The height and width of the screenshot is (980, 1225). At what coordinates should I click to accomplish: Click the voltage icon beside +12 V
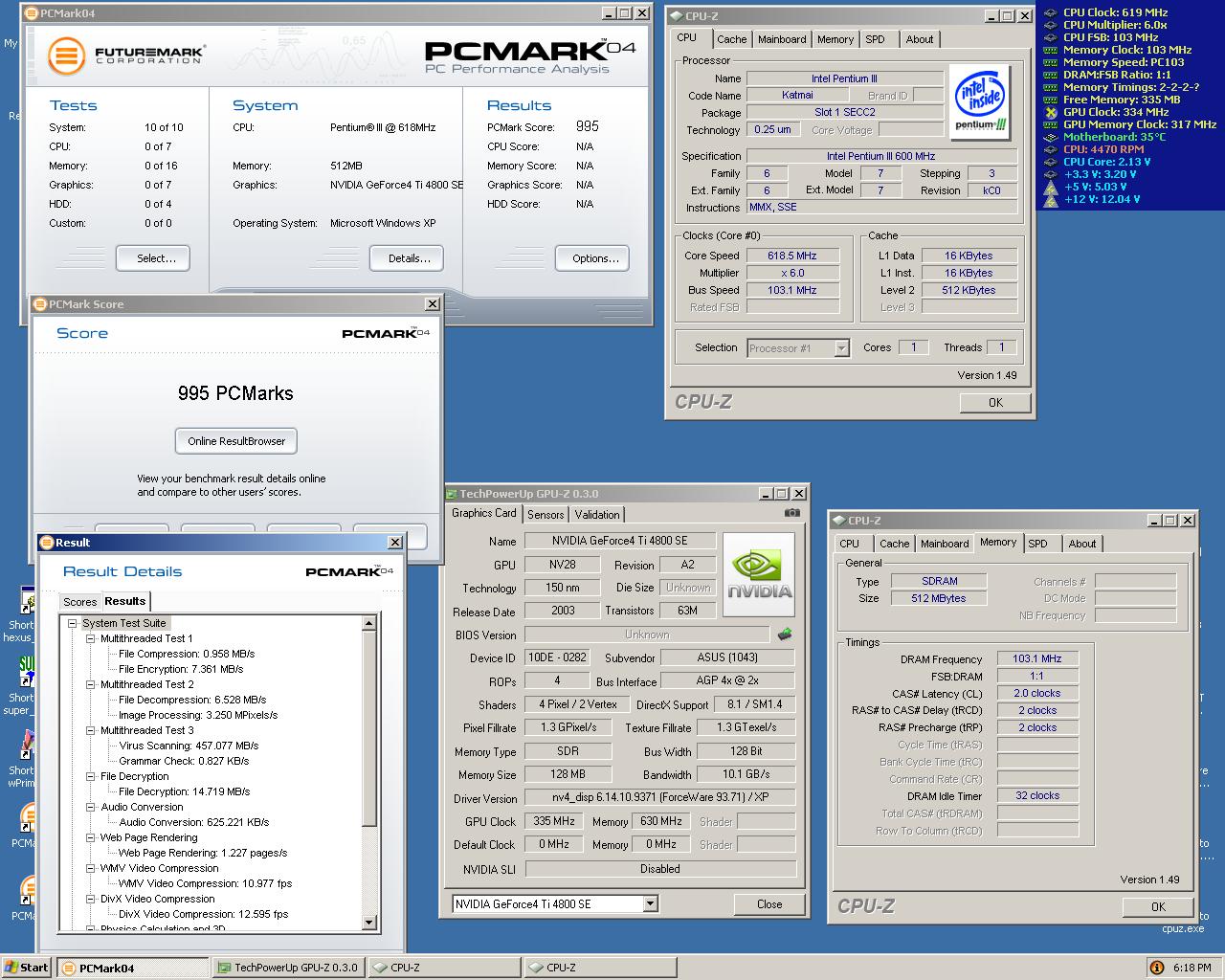1051,199
